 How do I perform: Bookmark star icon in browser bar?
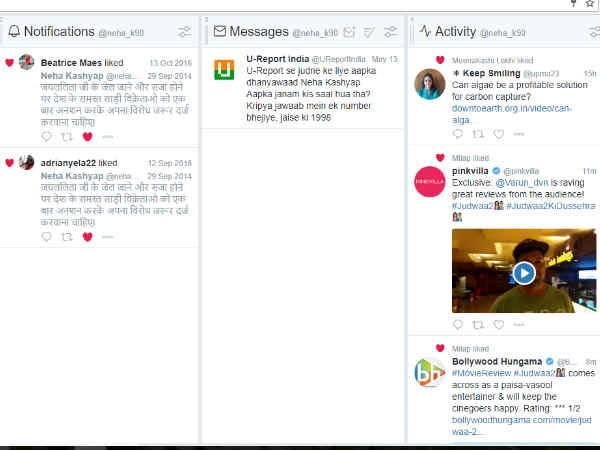click(590, 3)
